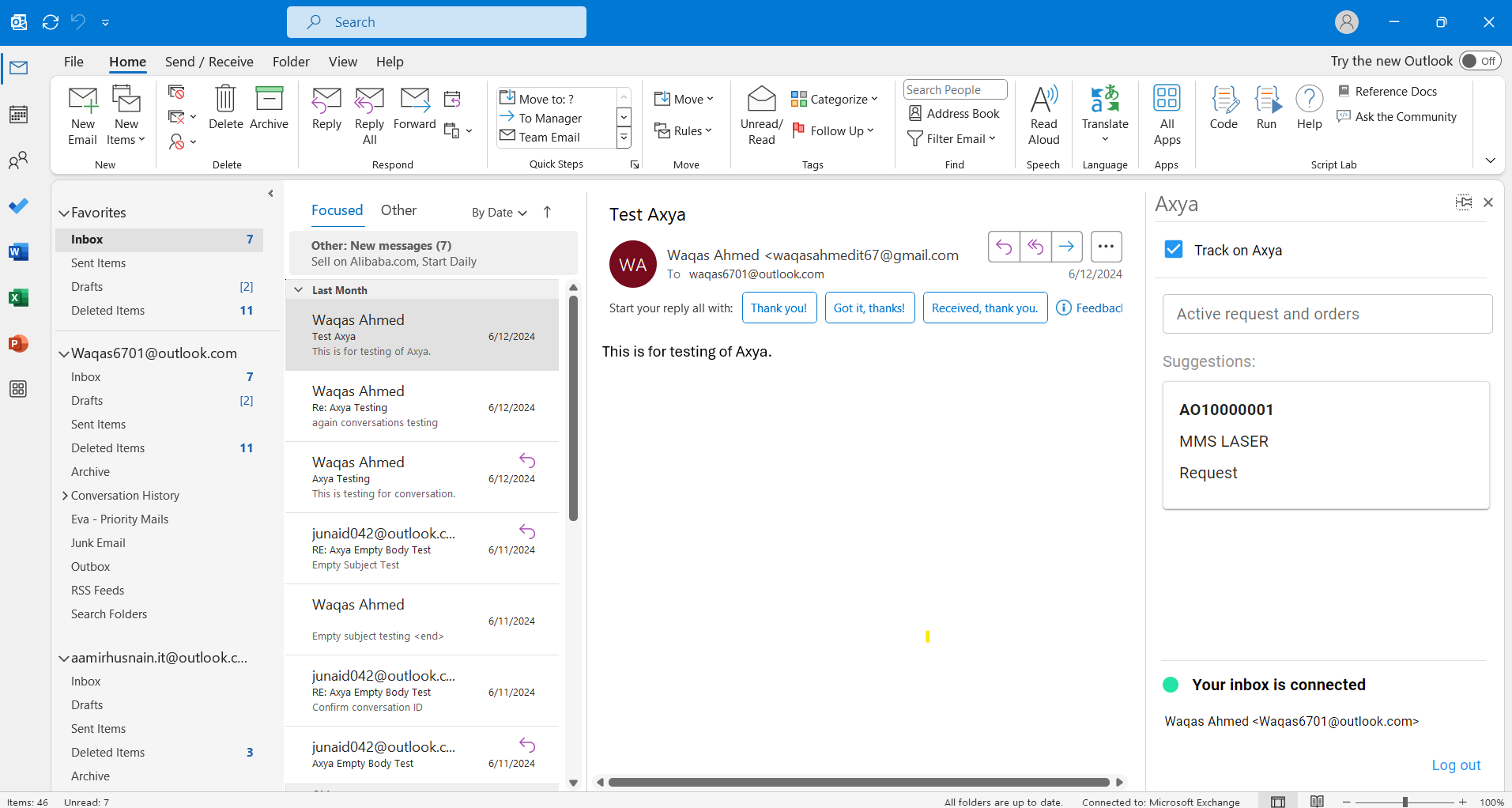Expand the Conversation History folder
Image resolution: width=1512 pixels, height=808 pixels.
(x=66, y=495)
